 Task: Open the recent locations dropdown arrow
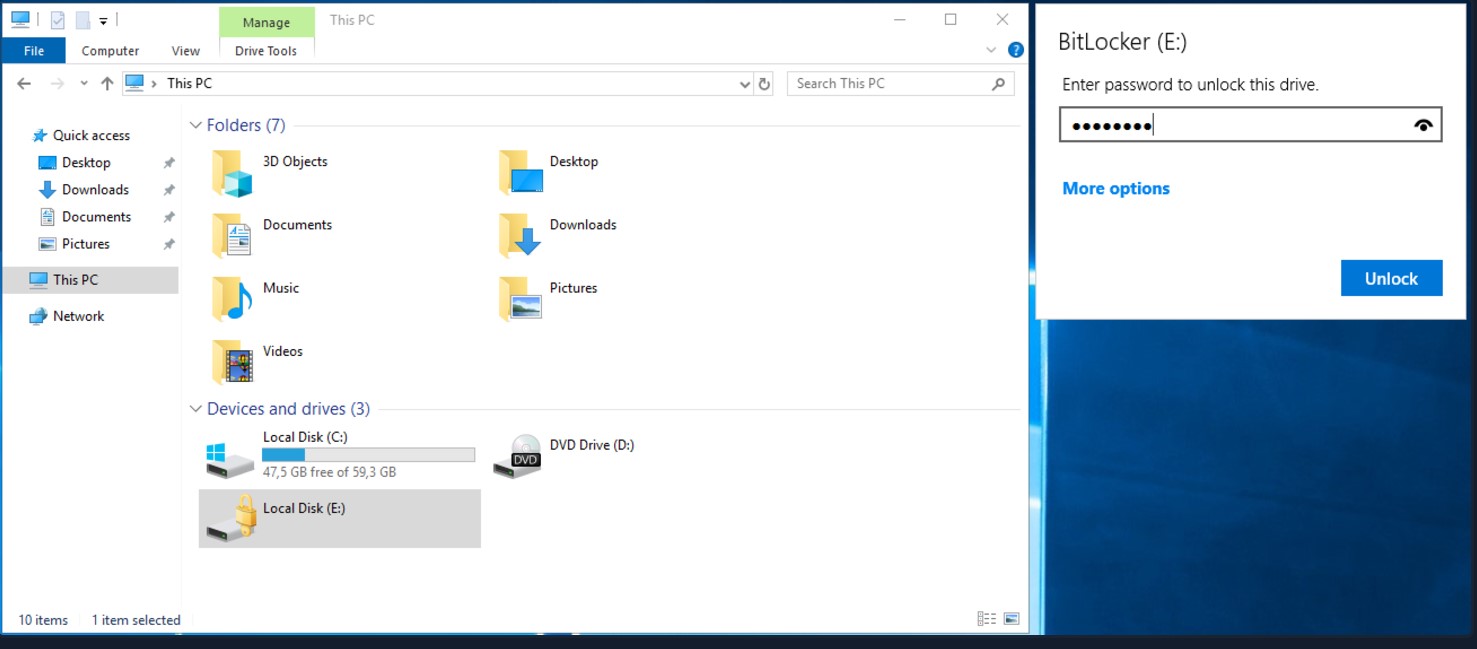point(84,84)
